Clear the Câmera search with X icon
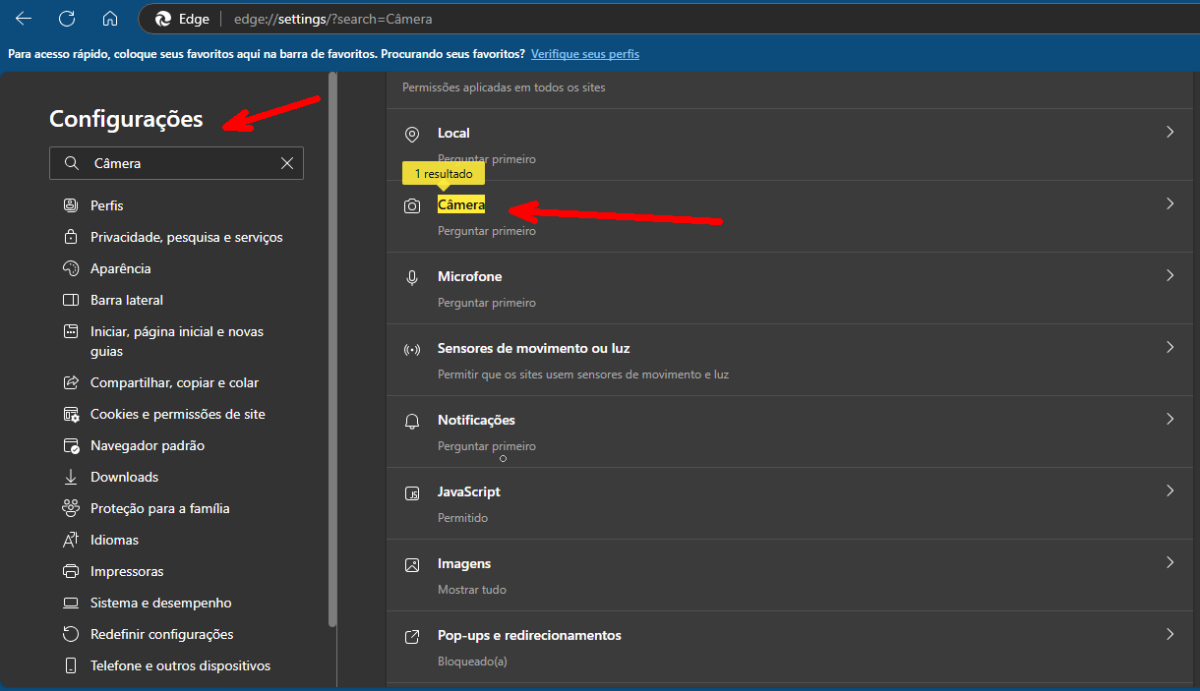The width and height of the screenshot is (1200, 691). (x=287, y=163)
